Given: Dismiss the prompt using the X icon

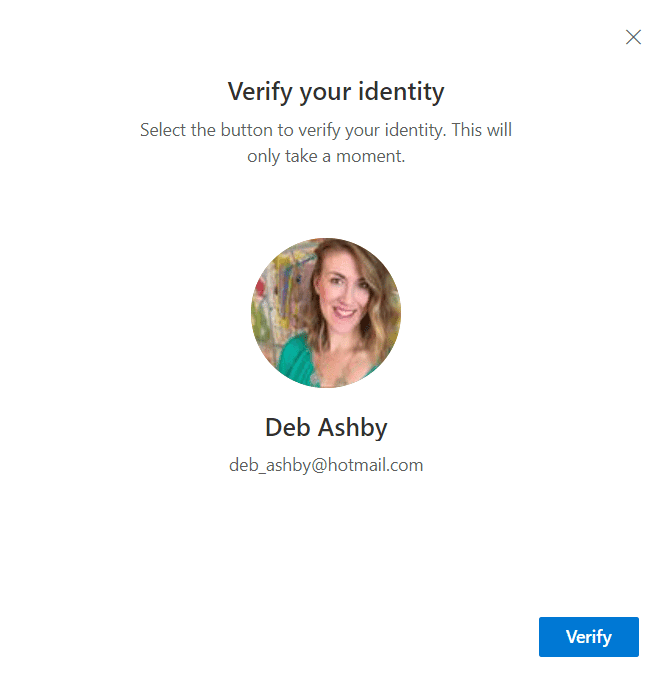Looking at the screenshot, I should pyautogui.click(x=633, y=37).
